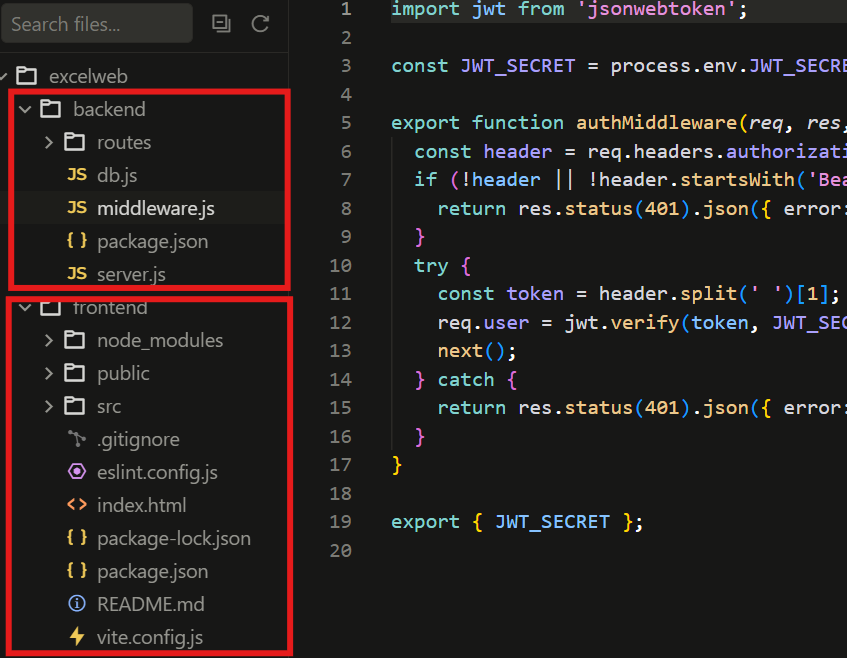Click jwt.verify call on line 12
The width and height of the screenshot is (847, 658).
pyautogui.click(x=622, y=323)
